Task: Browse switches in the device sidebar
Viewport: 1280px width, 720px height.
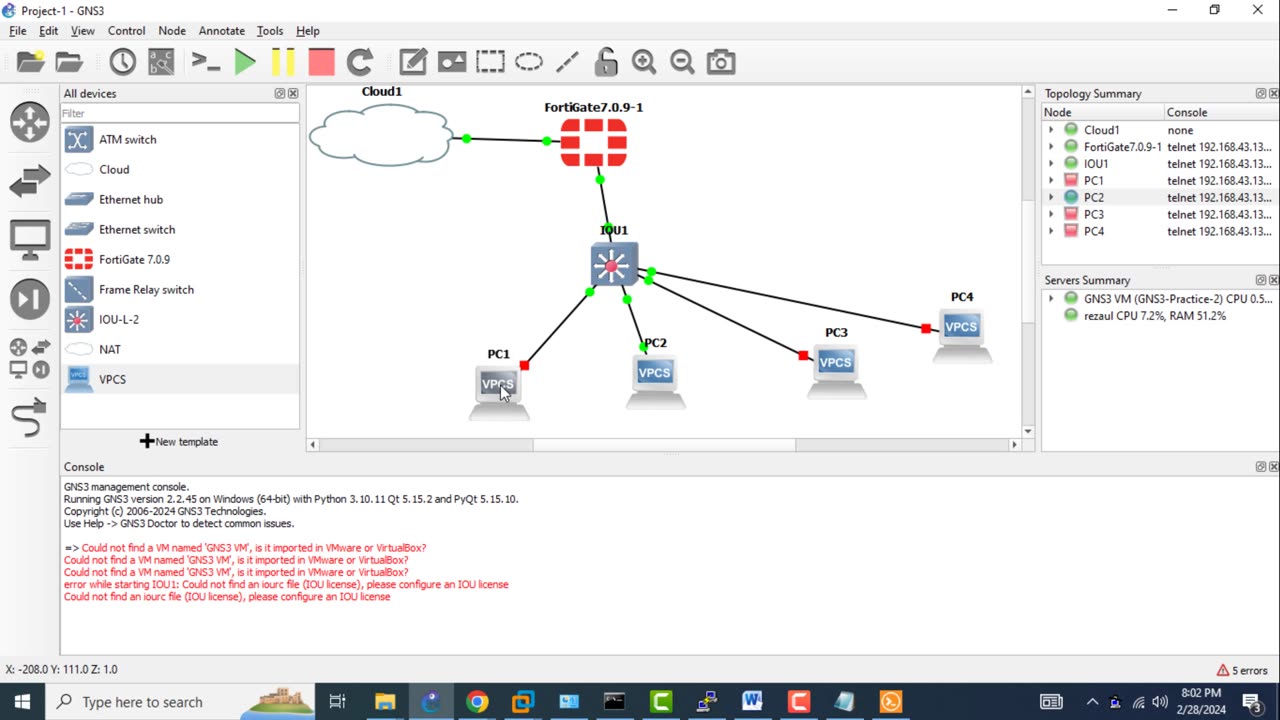Action: [30, 181]
